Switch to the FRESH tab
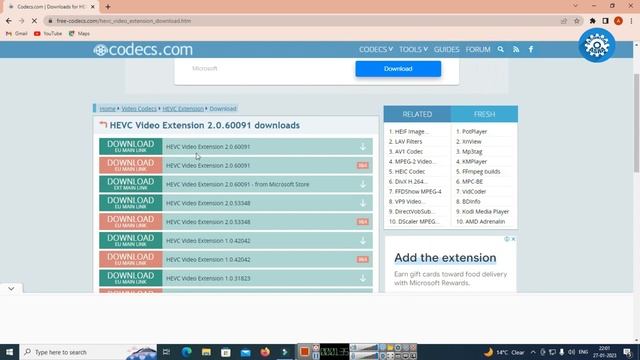This screenshot has height=360, width=640. tap(484, 114)
